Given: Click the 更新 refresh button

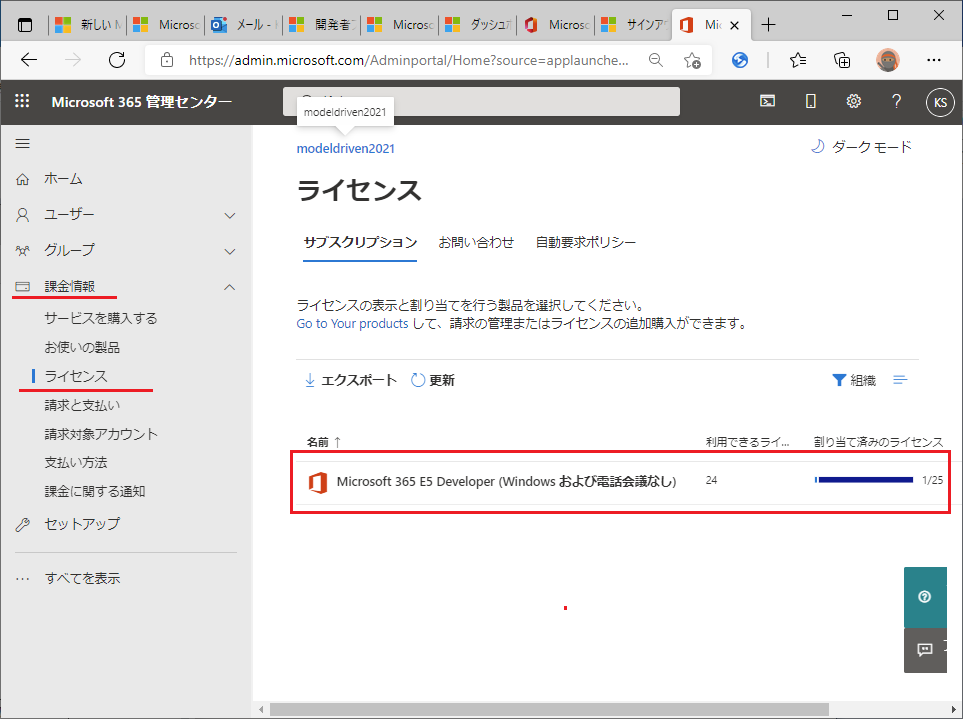Looking at the screenshot, I should pyautogui.click(x=433, y=380).
